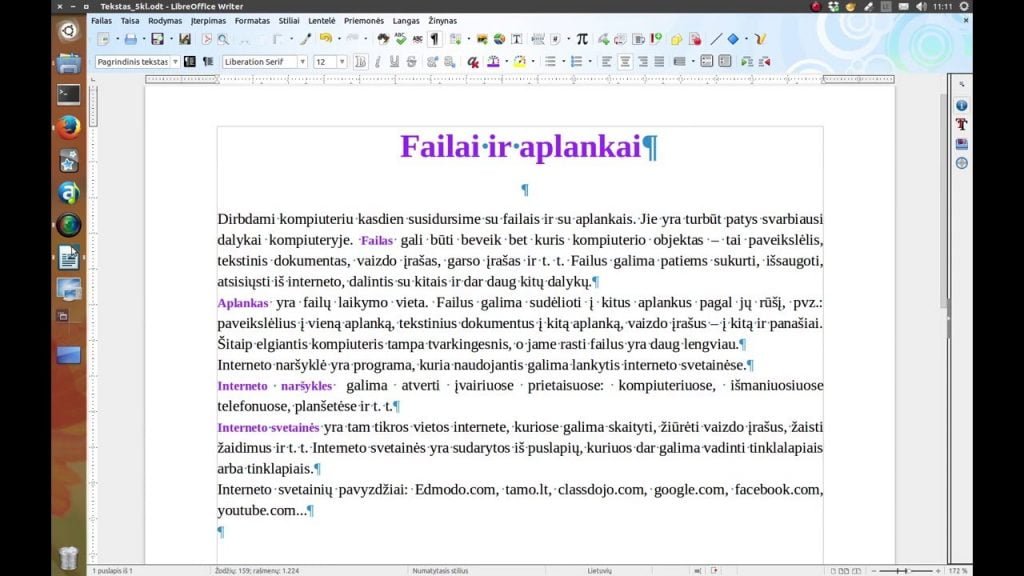Open the Rodymas menu
The width and height of the screenshot is (1024, 576).
pyautogui.click(x=165, y=21)
